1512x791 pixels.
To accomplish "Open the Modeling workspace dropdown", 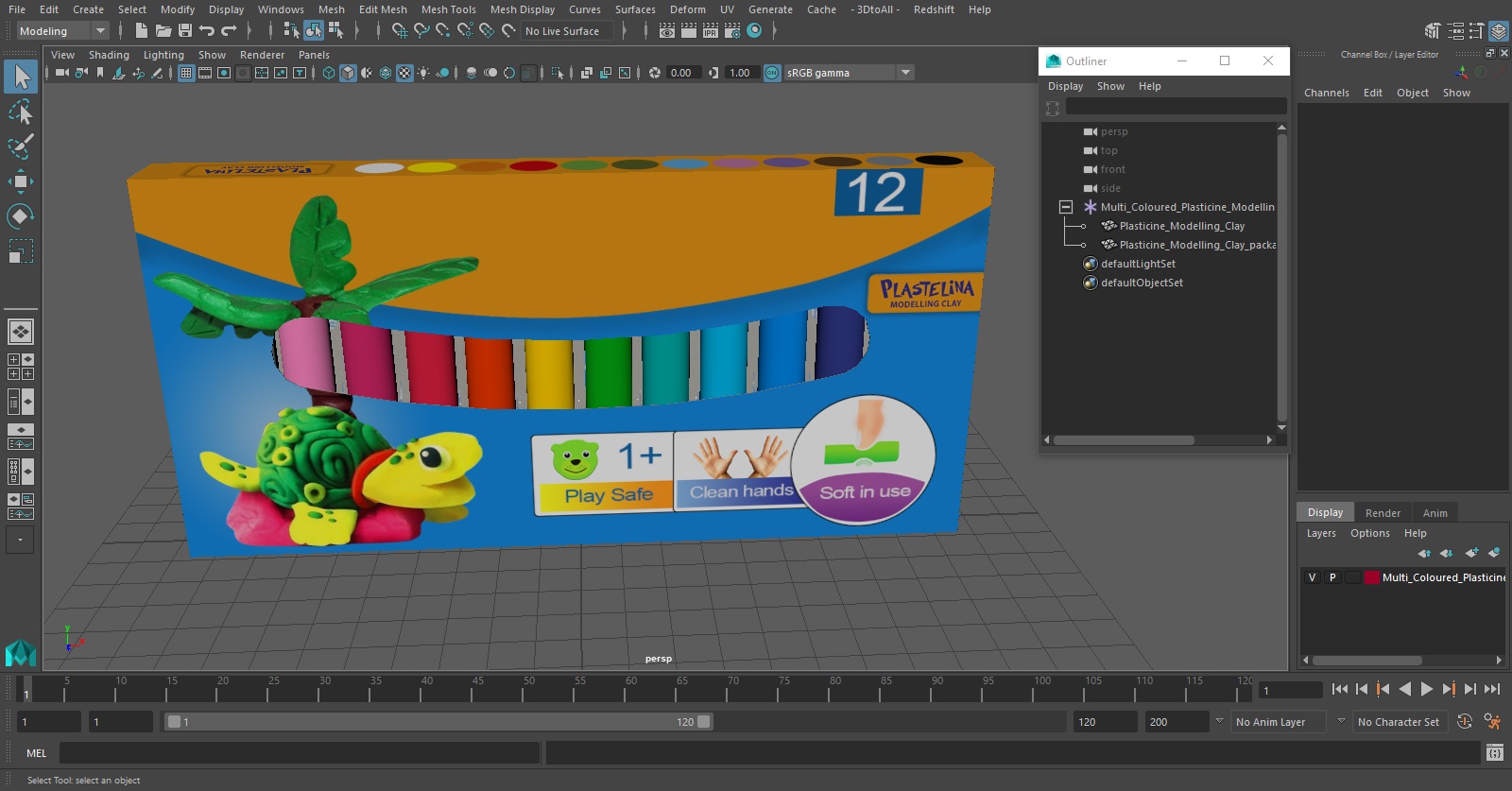I will click(62, 31).
